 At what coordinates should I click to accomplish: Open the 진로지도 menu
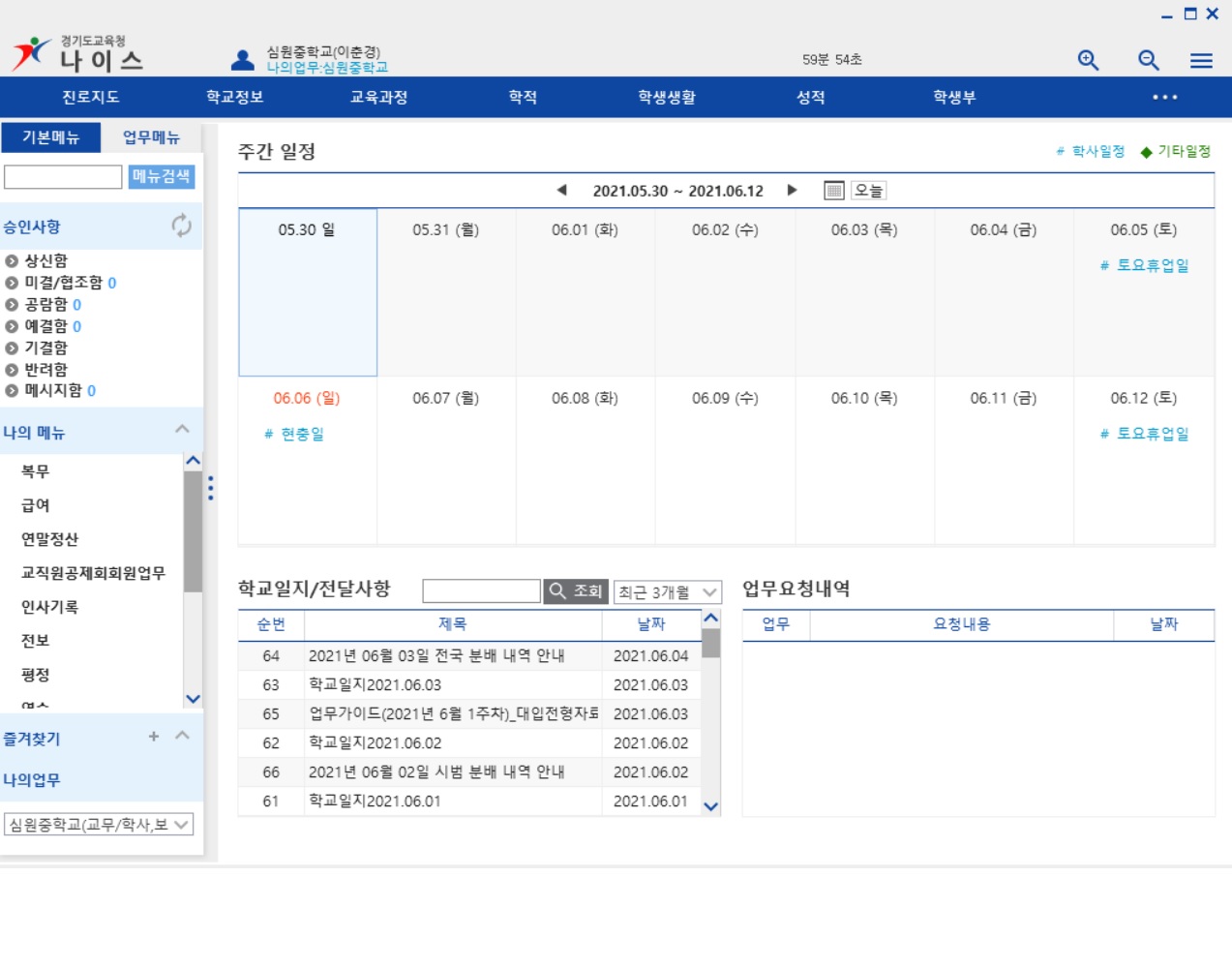click(90, 97)
